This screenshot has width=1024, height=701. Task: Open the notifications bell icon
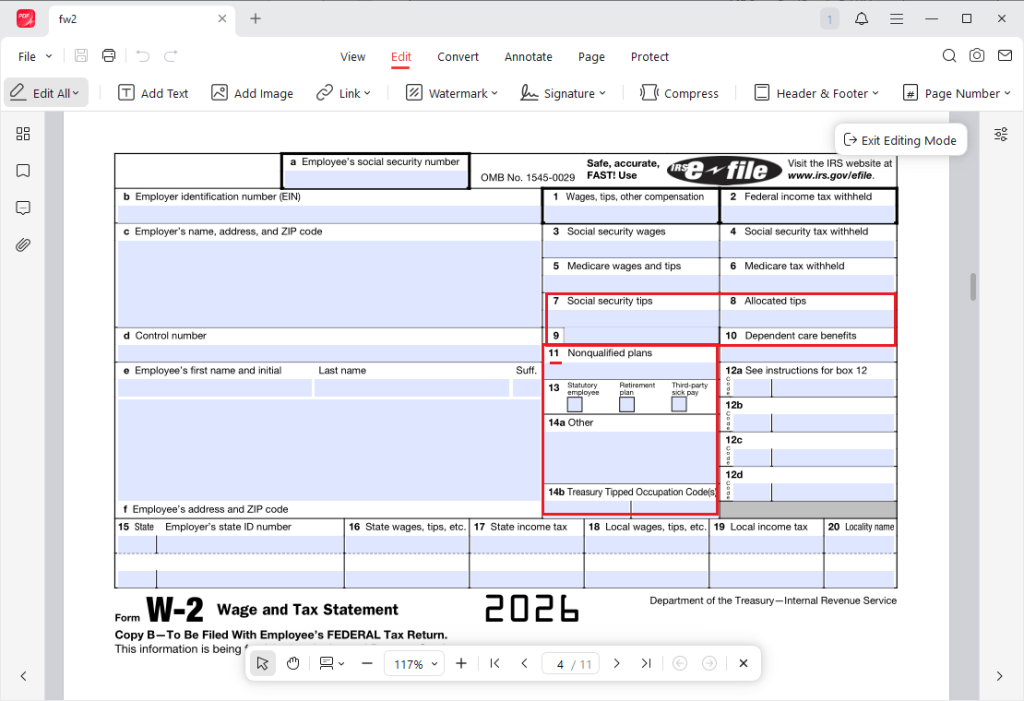[861, 18]
